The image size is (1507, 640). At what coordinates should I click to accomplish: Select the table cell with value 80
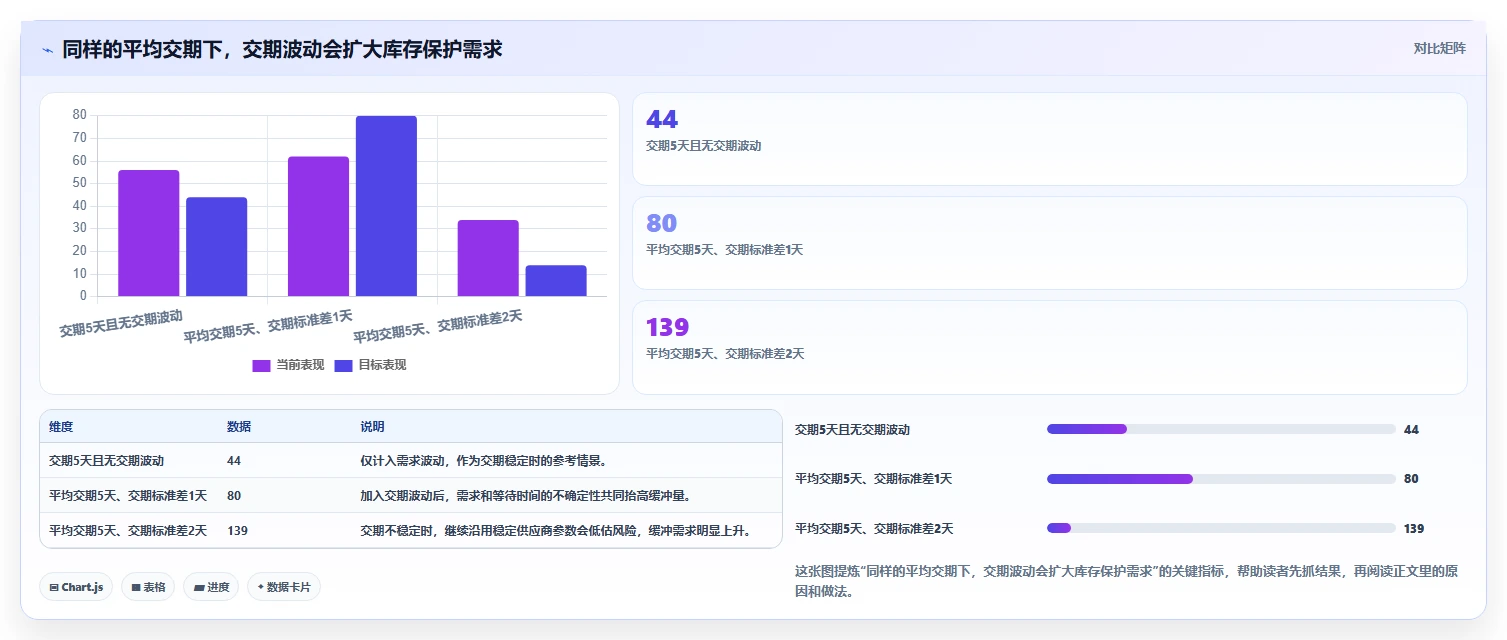pos(234,495)
